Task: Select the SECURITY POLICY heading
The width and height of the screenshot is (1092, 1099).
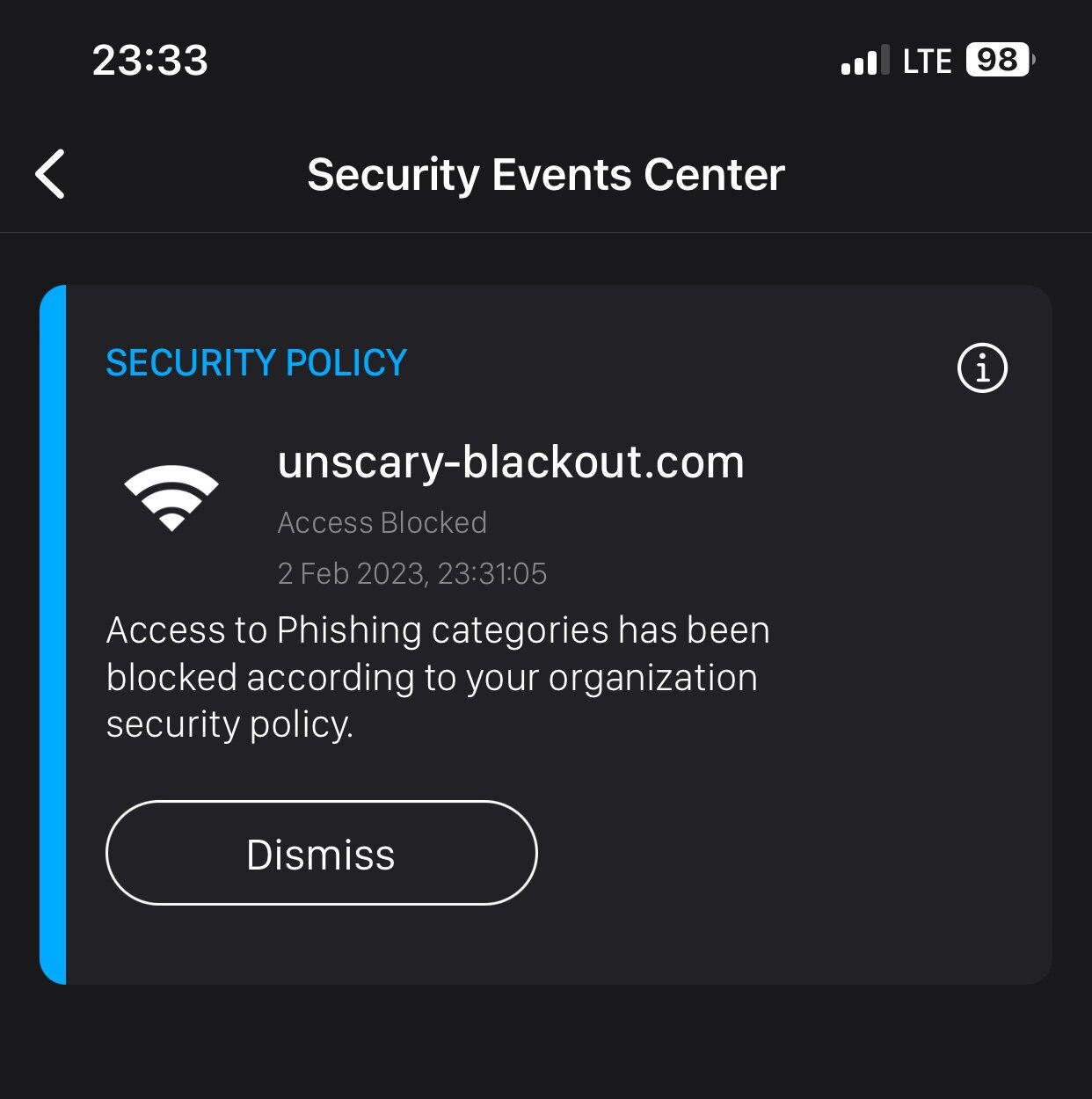Action: coord(256,363)
